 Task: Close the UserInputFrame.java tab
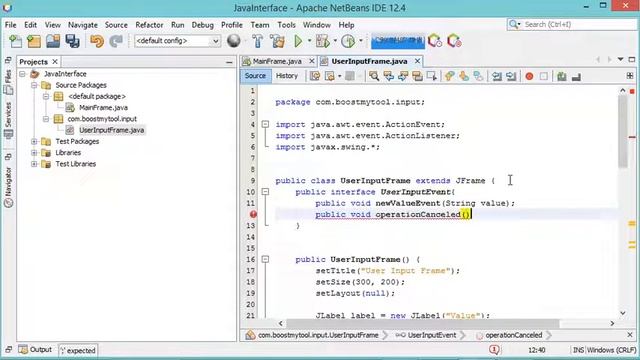(x=417, y=61)
